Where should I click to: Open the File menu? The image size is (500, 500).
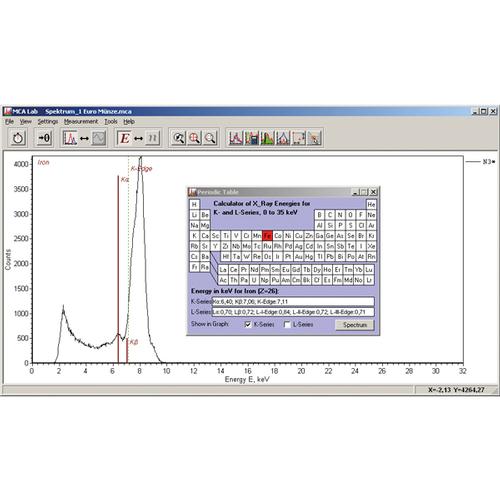pos(9,122)
